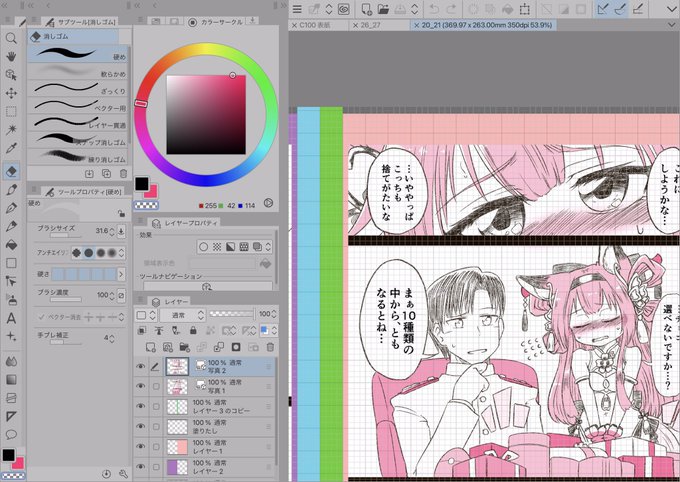680x482 pixels.
Task: Choose the 軟らかめ eraser sub tool
Action: point(78,71)
